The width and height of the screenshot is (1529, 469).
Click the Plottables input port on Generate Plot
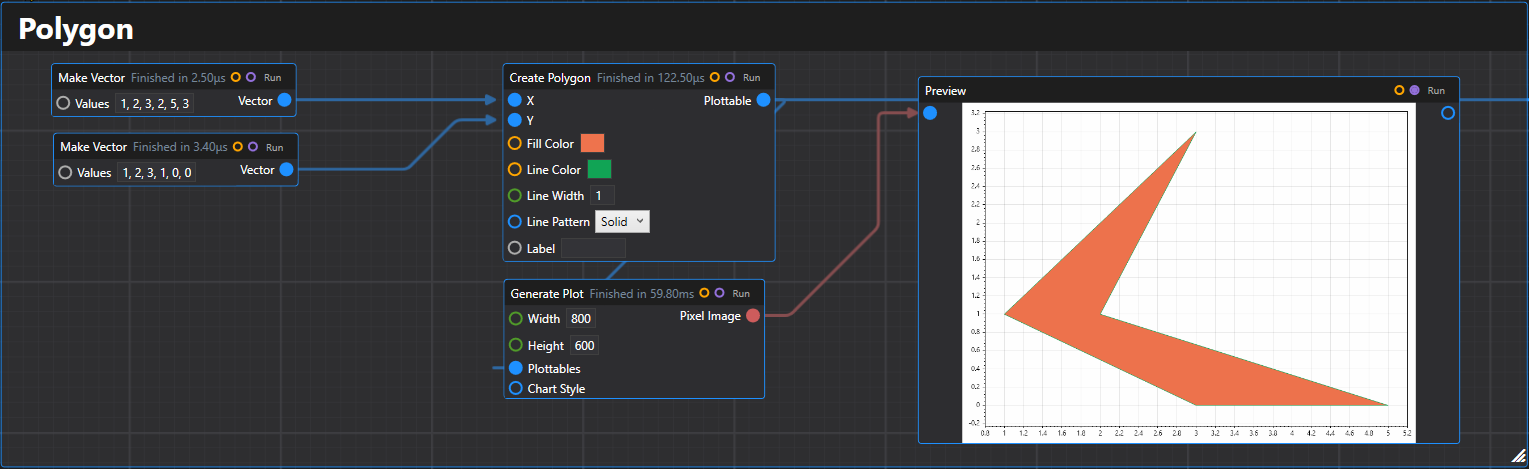pyautogui.click(x=516, y=369)
